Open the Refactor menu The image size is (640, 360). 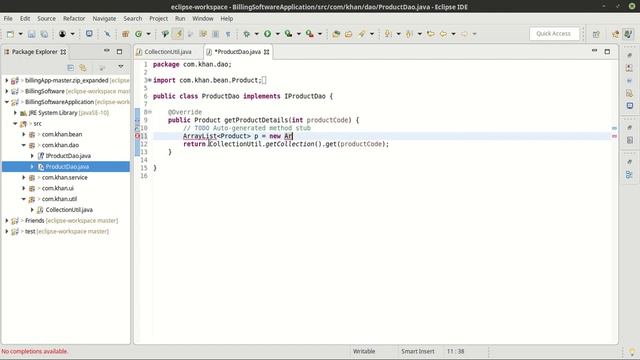tap(74, 19)
